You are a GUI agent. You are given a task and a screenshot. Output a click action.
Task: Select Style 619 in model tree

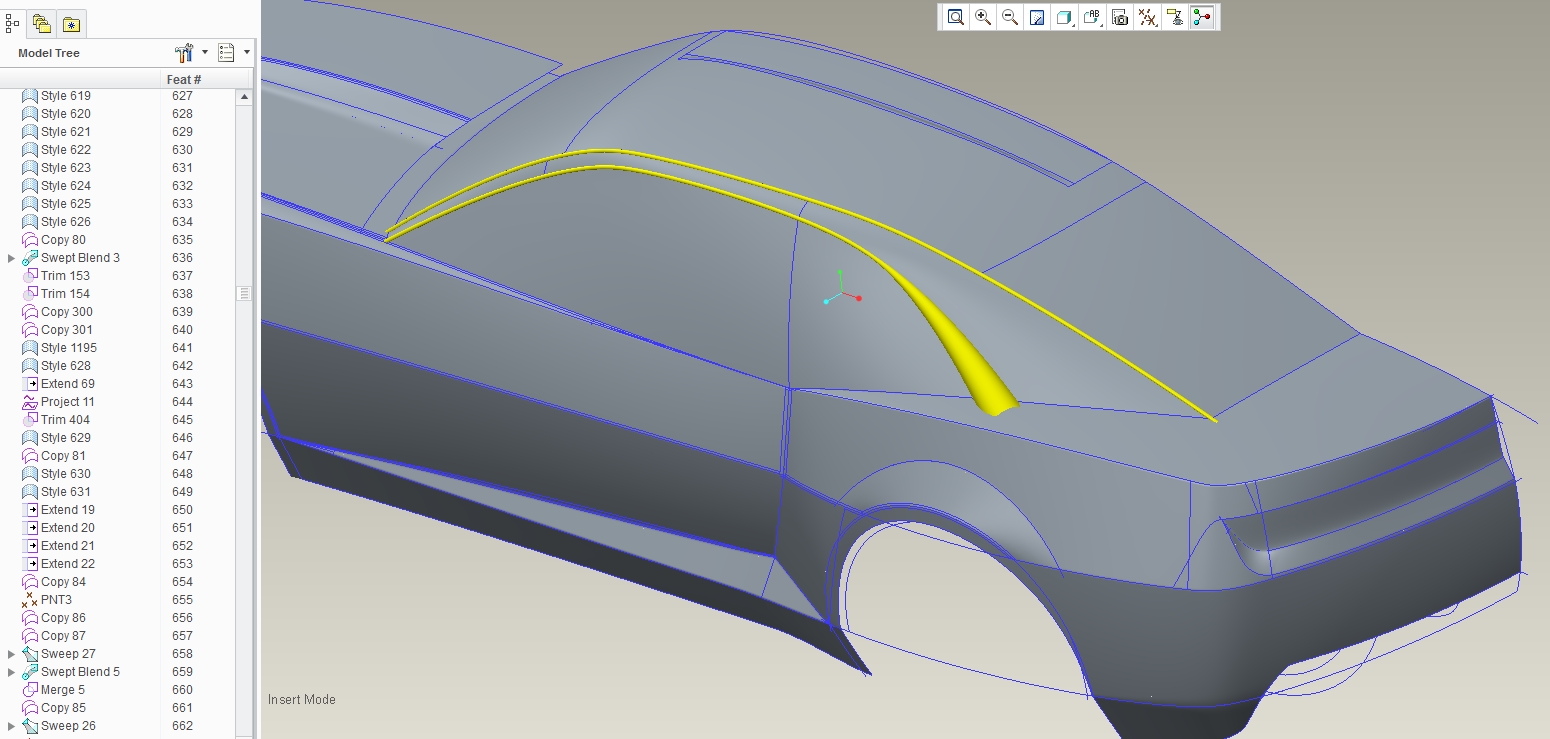[x=66, y=96]
